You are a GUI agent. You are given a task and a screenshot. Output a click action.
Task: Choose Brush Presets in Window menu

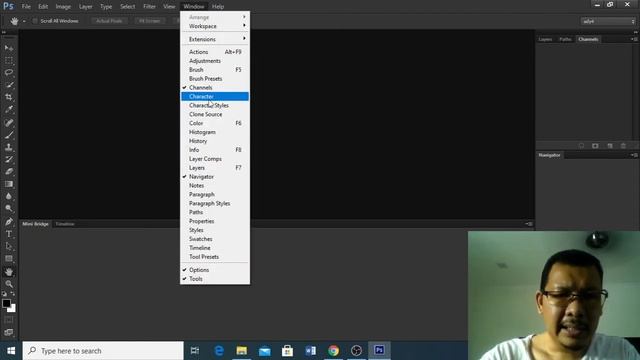(215, 78)
